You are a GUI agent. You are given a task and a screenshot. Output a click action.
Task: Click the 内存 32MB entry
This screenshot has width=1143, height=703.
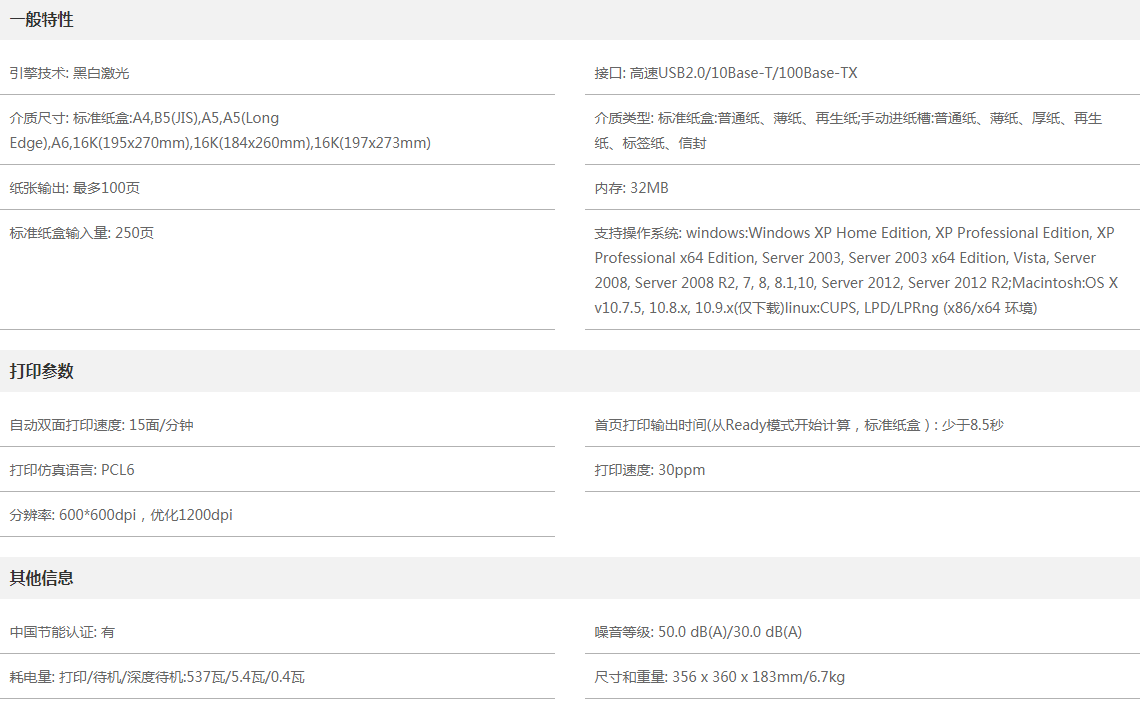631,188
